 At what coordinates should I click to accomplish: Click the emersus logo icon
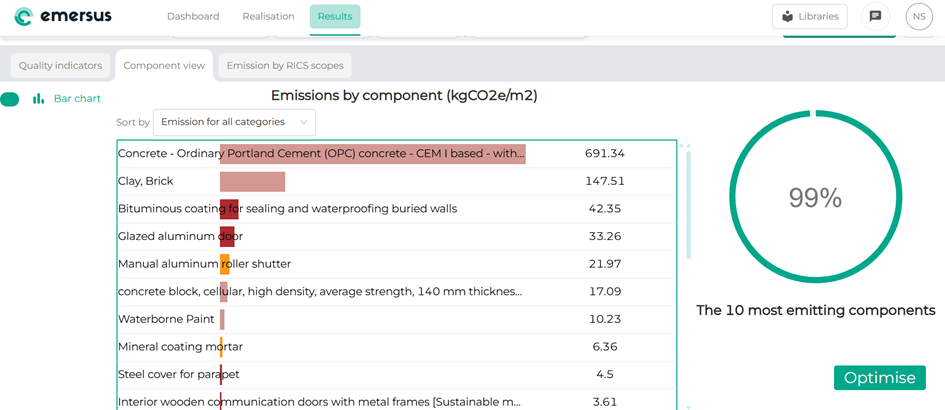click(x=24, y=17)
